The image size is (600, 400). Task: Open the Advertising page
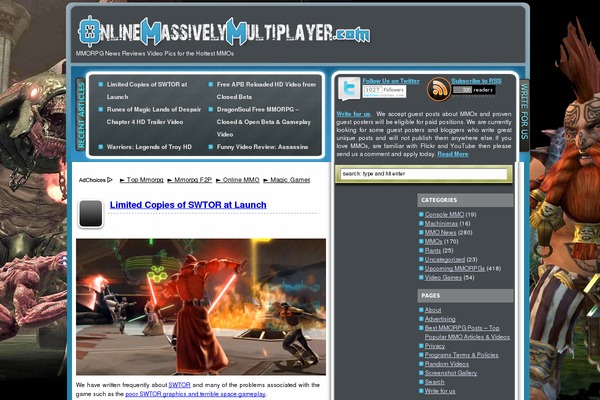pos(440,319)
